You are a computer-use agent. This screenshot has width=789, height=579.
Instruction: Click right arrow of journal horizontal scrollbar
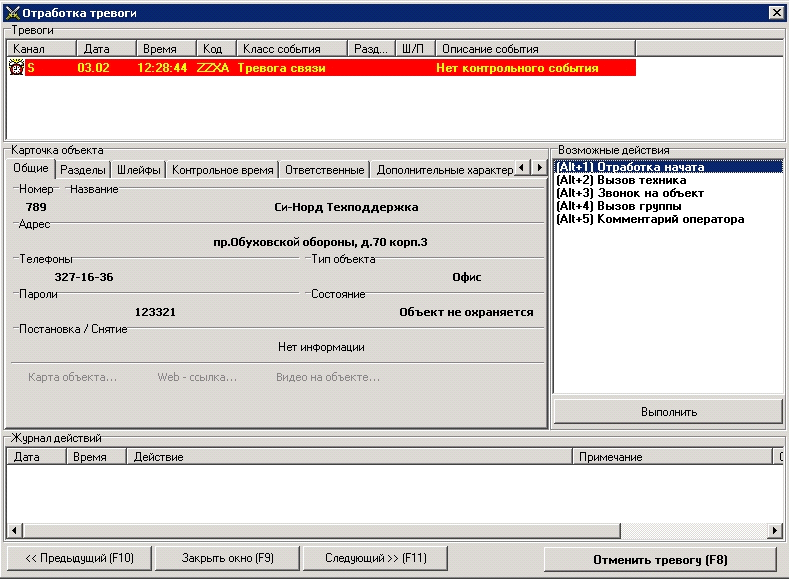pyautogui.click(x=775, y=530)
